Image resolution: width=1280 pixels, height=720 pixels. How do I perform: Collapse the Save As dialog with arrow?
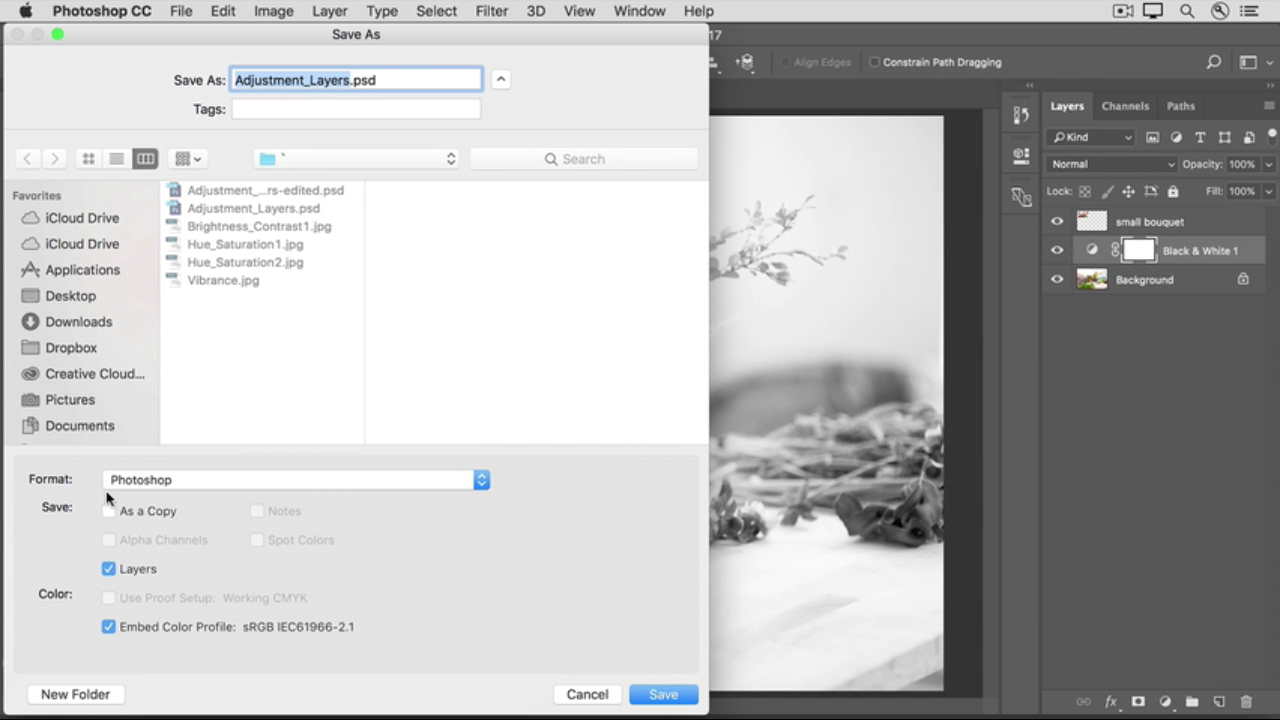pos(501,80)
